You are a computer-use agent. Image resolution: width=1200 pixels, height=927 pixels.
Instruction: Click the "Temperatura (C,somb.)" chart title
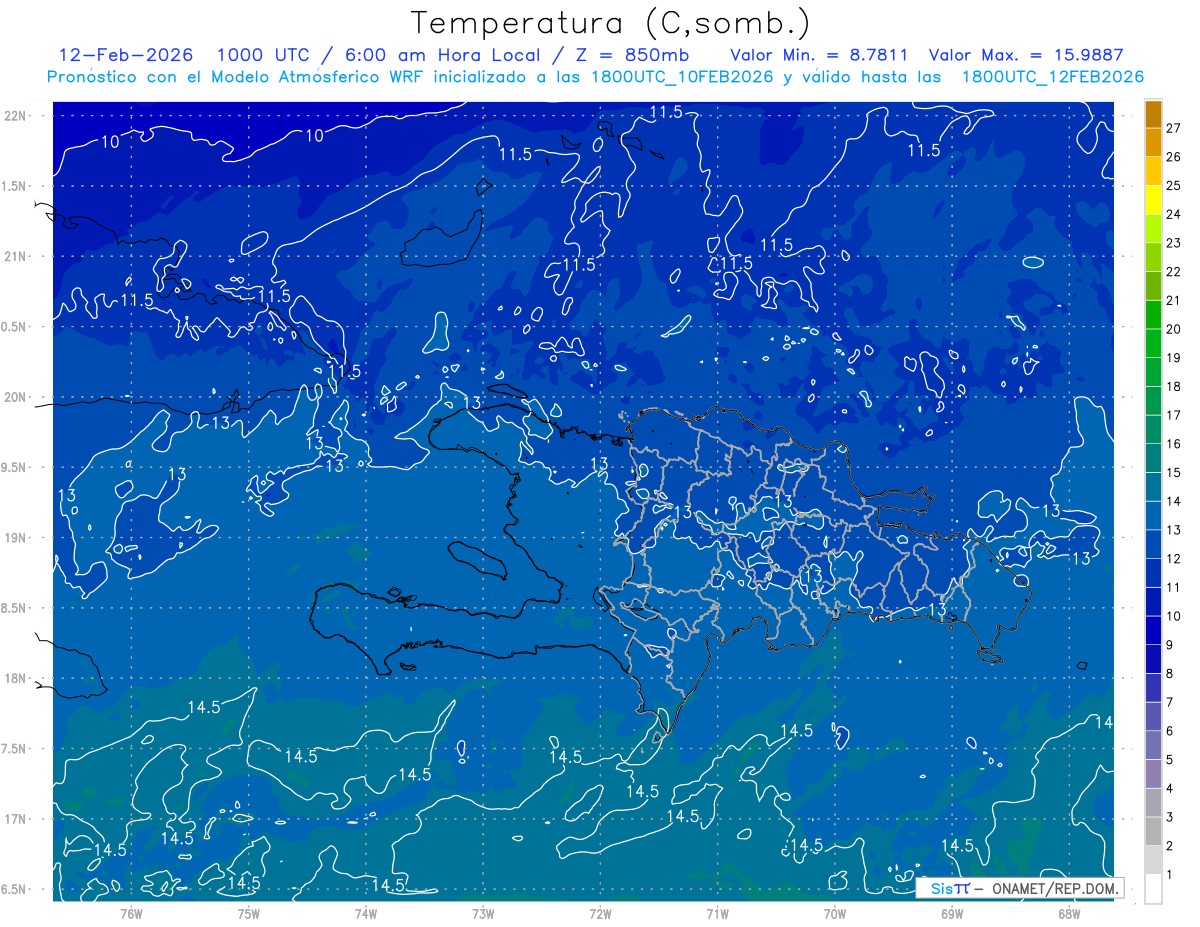coord(611,23)
